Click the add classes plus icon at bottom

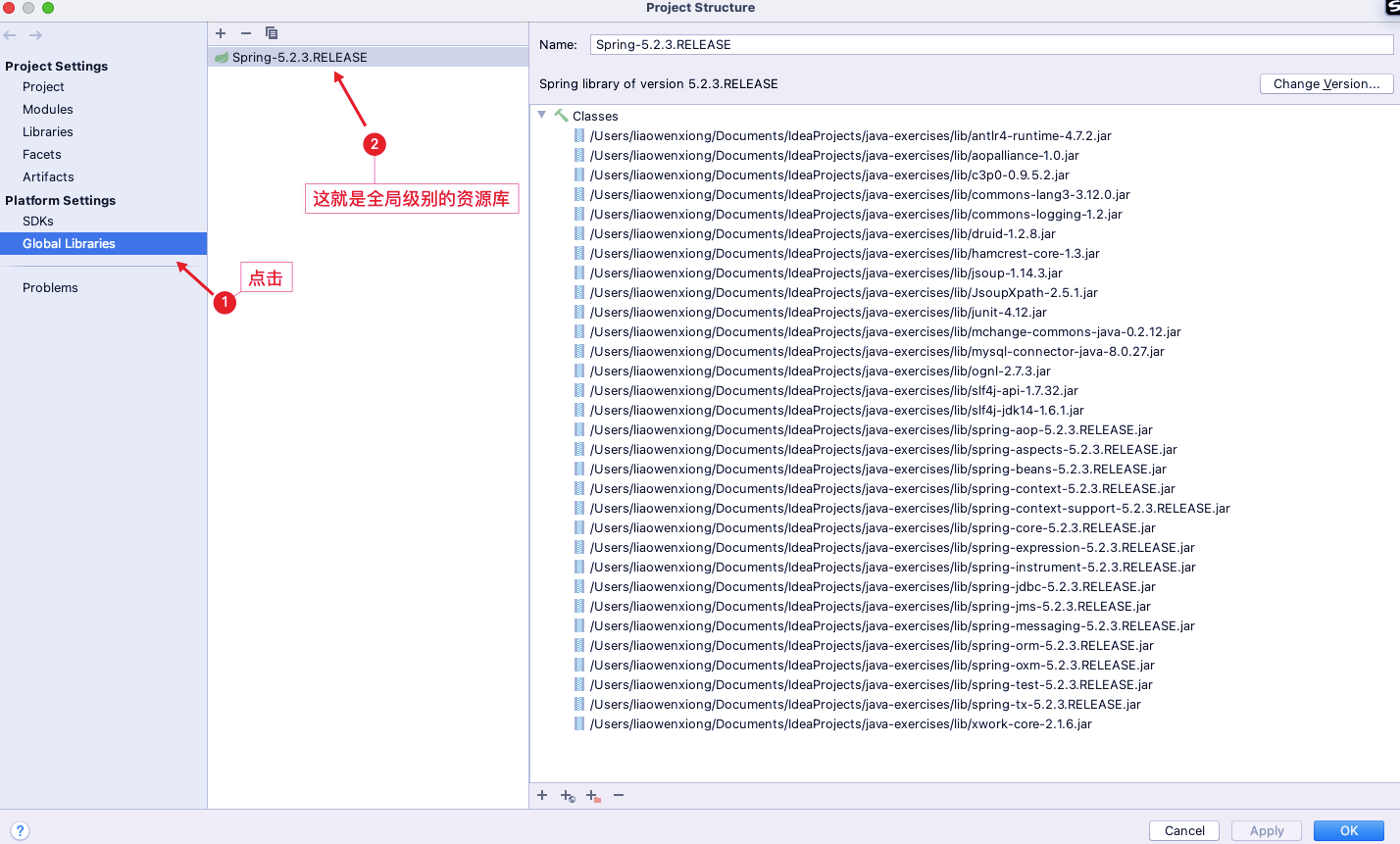tap(542, 795)
